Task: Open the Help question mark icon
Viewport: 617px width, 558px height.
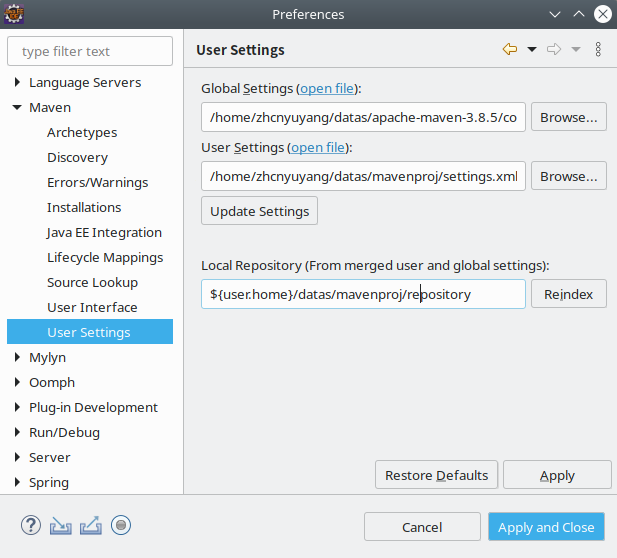Action: coord(31,525)
